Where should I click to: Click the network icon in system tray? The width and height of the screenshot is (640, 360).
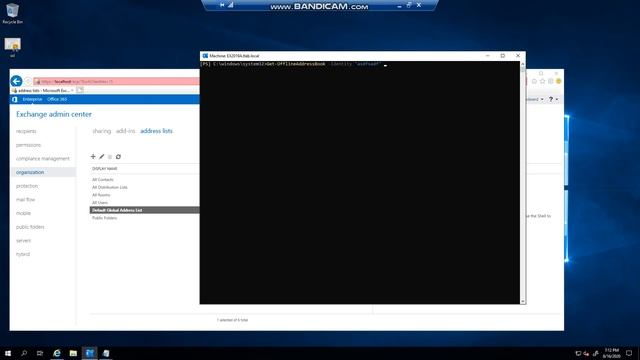coord(578,353)
